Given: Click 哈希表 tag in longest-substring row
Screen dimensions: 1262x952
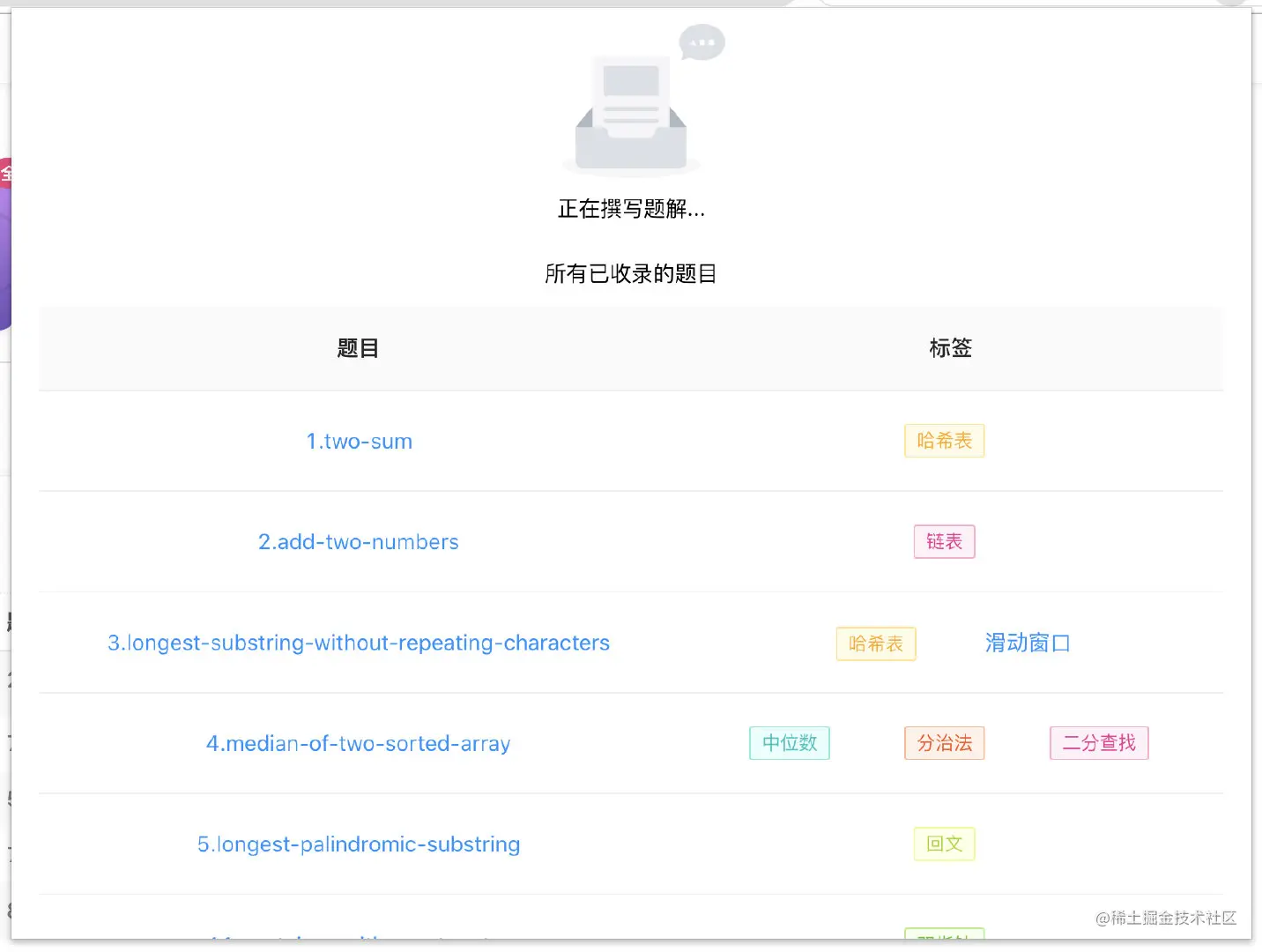Looking at the screenshot, I should 876,643.
